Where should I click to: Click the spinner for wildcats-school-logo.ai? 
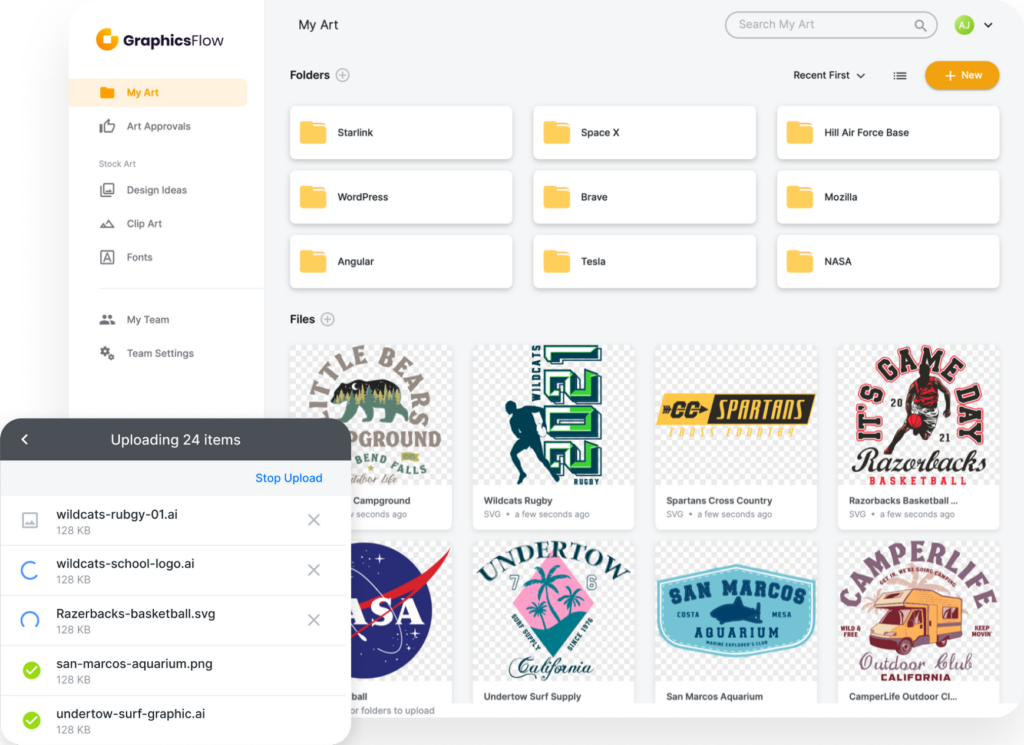pos(30,570)
